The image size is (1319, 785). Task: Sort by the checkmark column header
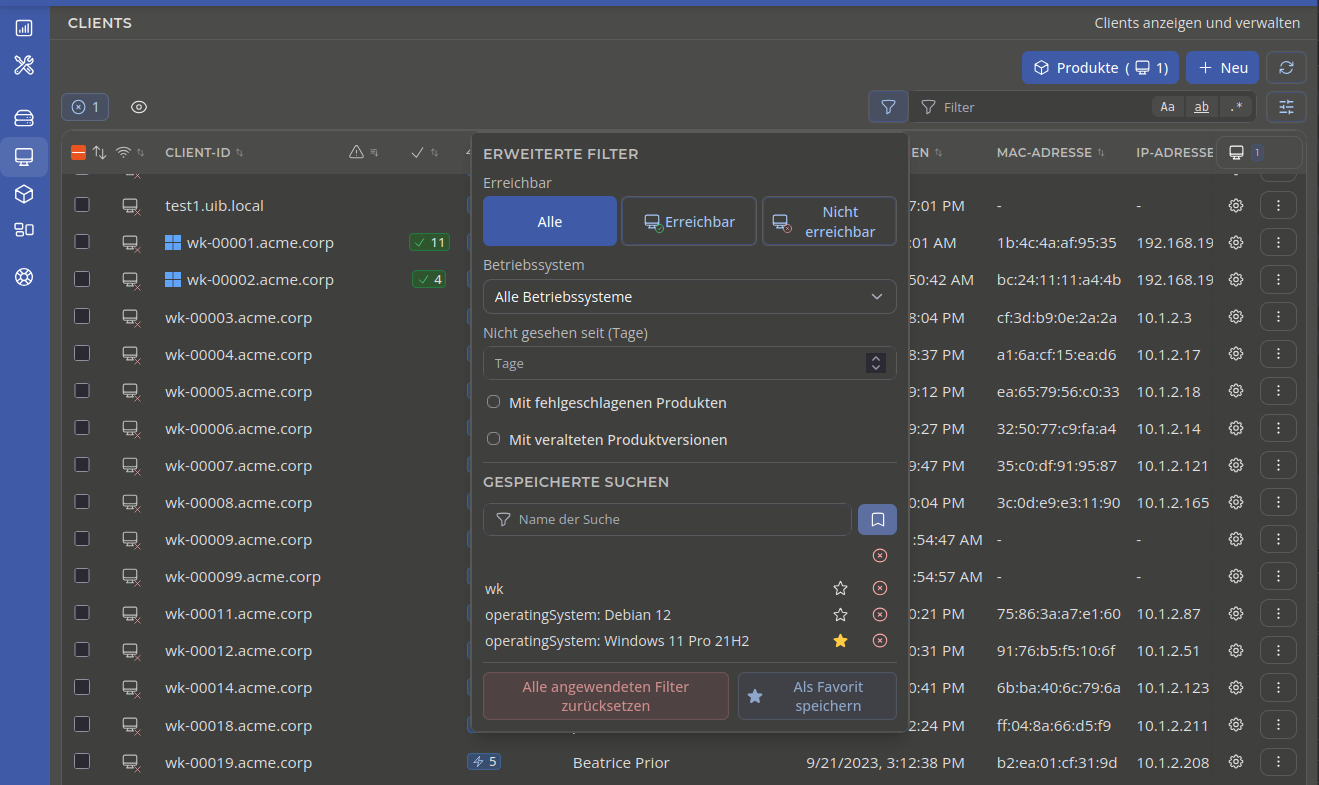(425, 153)
